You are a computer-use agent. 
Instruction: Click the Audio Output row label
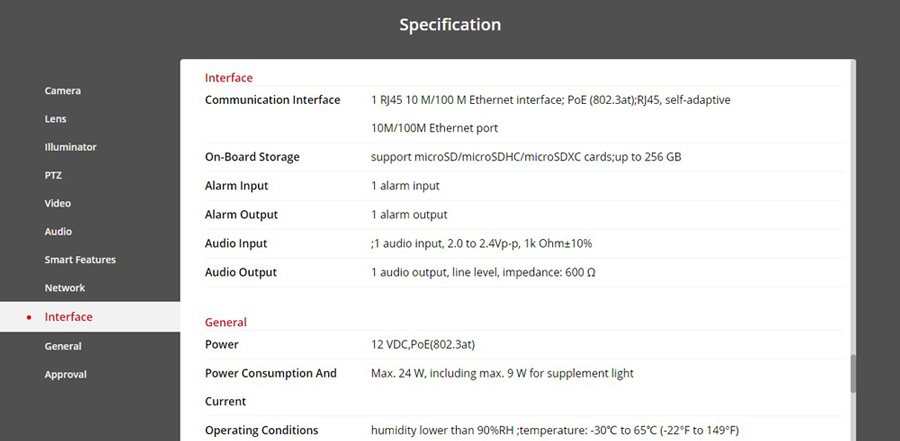point(240,272)
